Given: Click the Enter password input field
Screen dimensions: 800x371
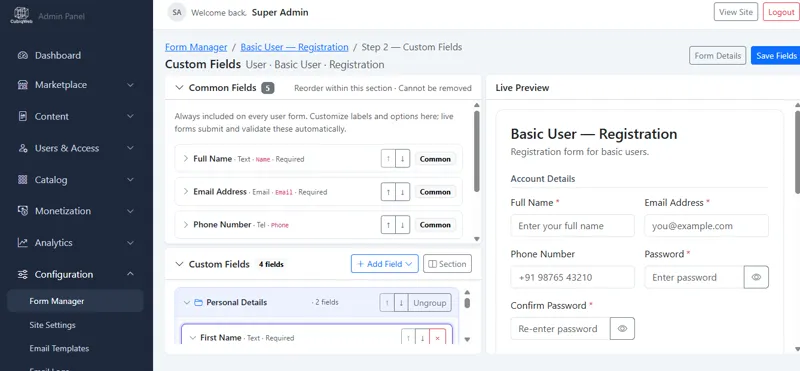Looking at the screenshot, I should pyautogui.click(x=694, y=277).
